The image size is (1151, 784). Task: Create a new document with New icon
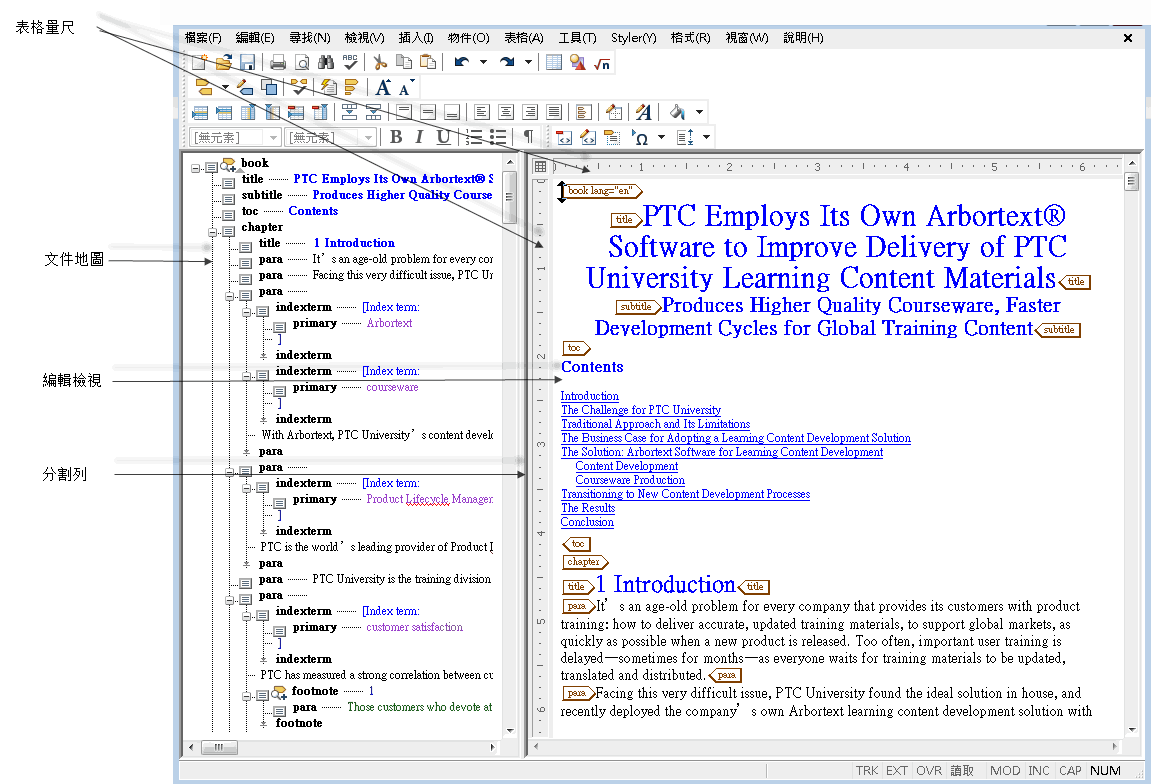pyautogui.click(x=200, y=62)
